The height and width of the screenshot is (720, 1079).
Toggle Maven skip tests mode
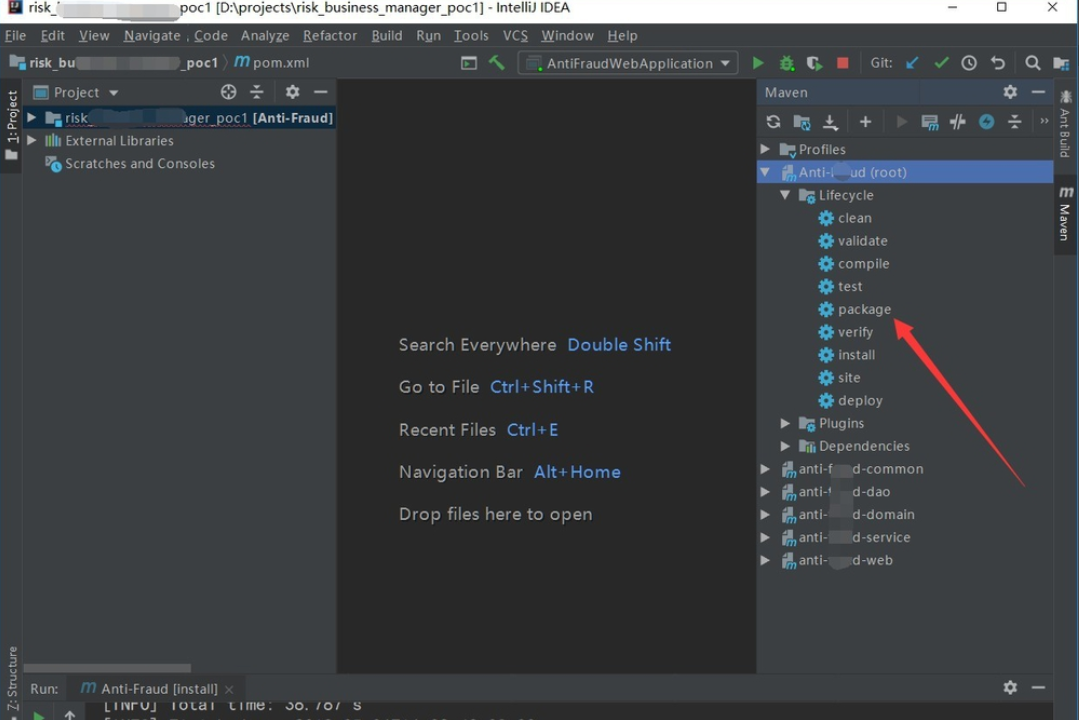coord(987,122)
